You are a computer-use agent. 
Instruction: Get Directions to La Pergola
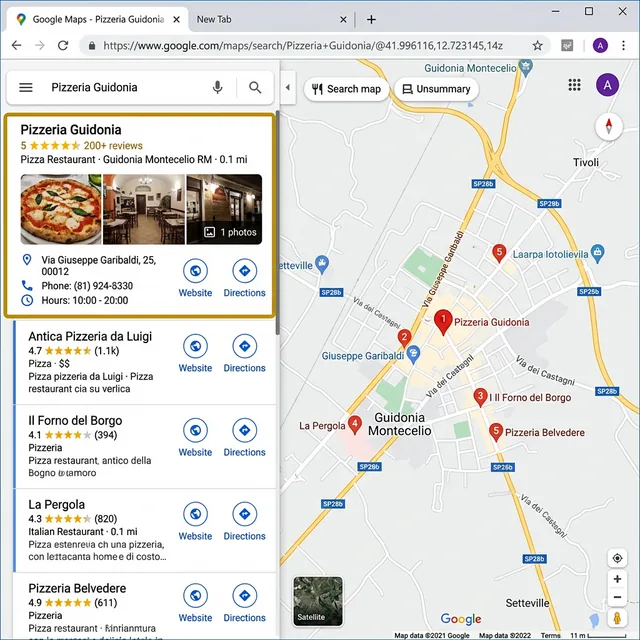click(x=244, y=522)
